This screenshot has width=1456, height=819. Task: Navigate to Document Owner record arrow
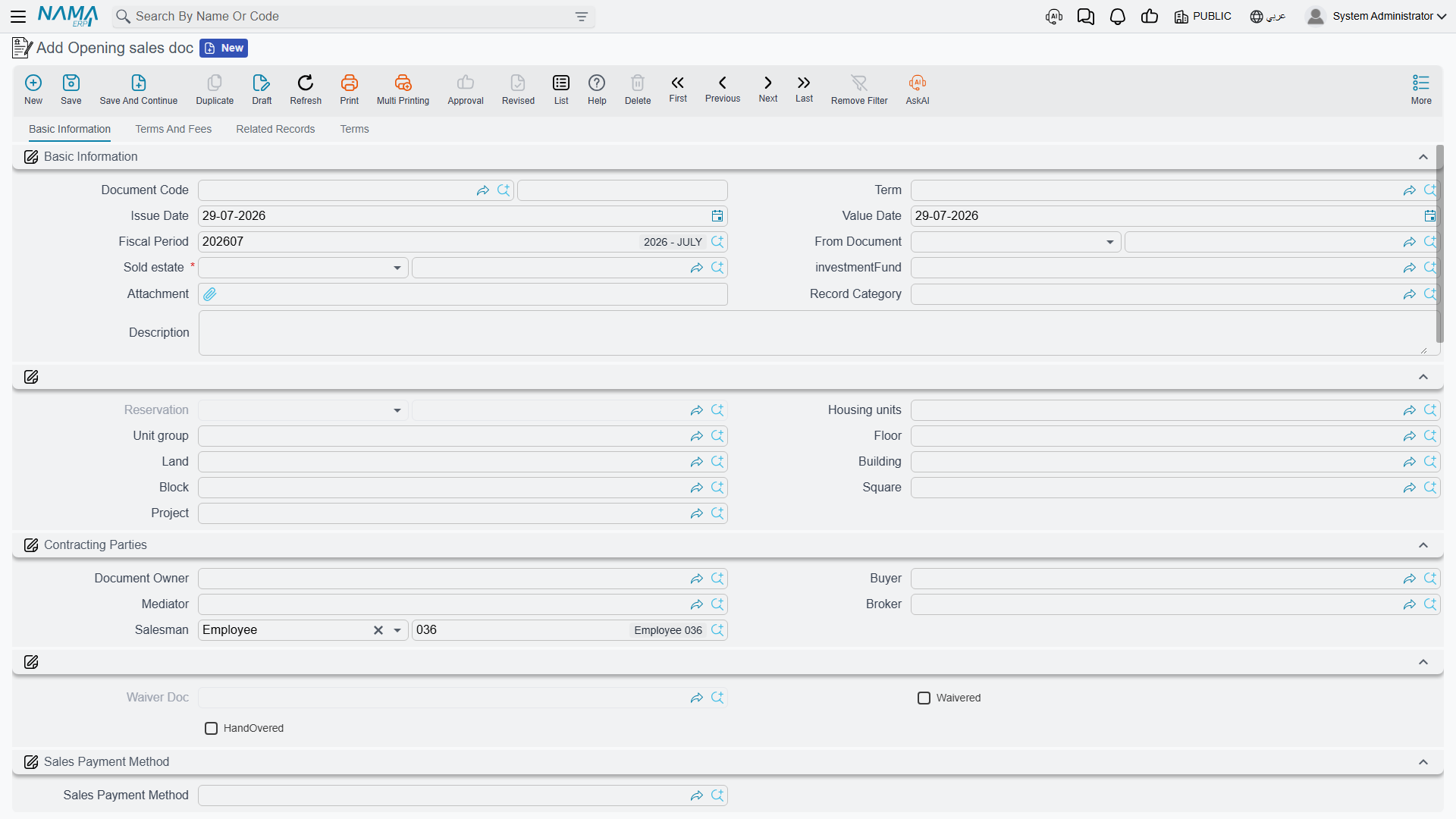[697, 579]
